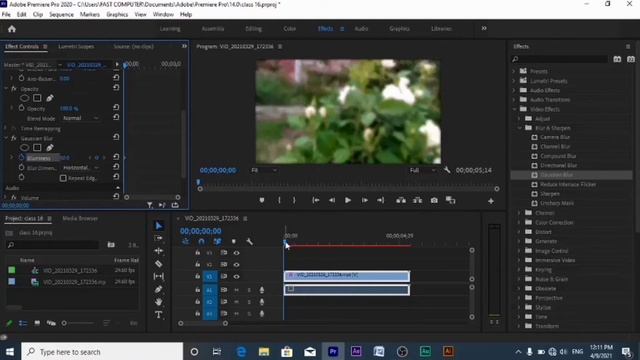Screen dimensions: 640x360
Task: Open the File menu
Action: pos(6,14)
